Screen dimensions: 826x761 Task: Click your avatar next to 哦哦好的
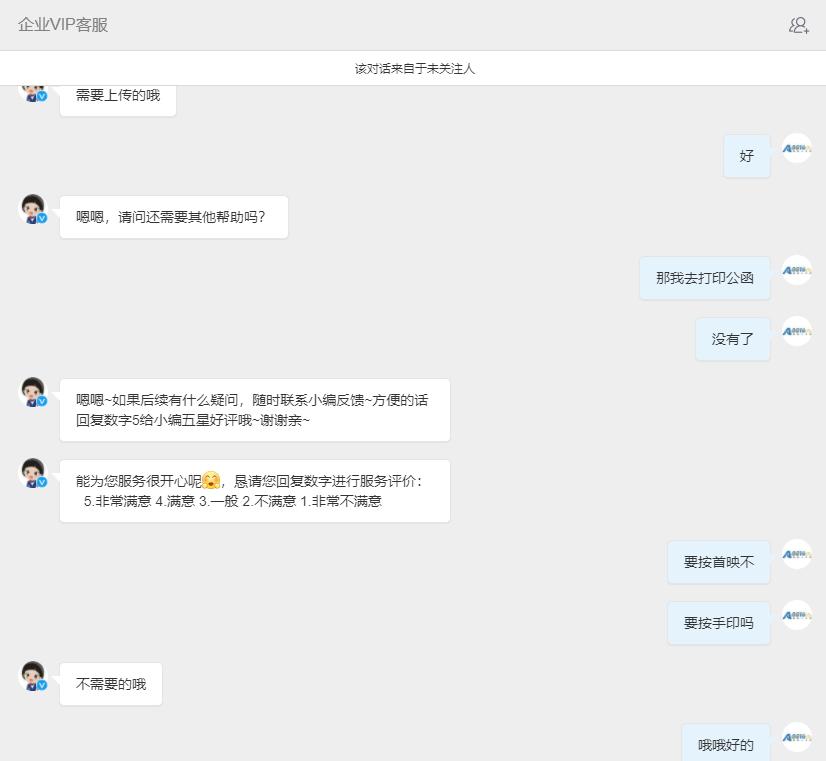796,737
